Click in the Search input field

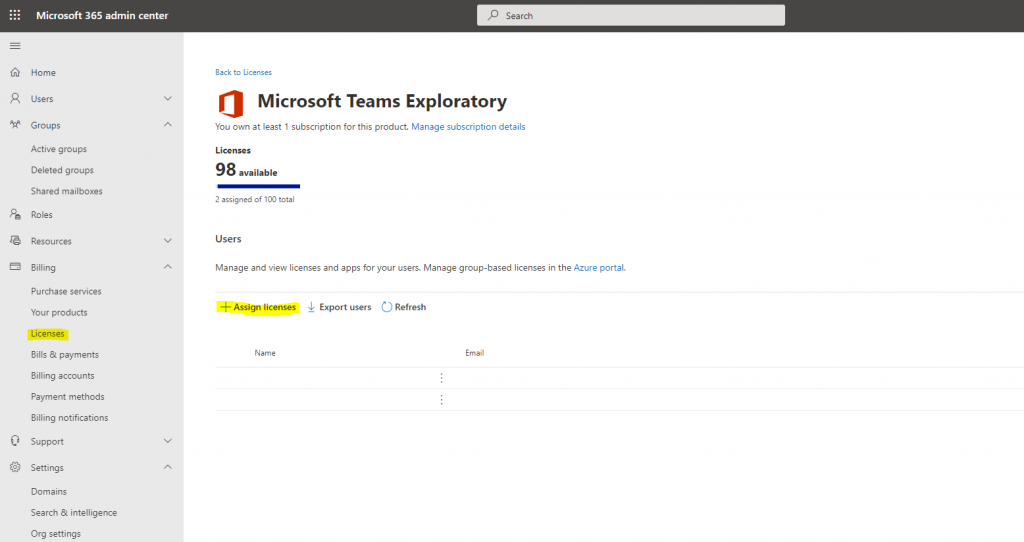coord(631,15)
